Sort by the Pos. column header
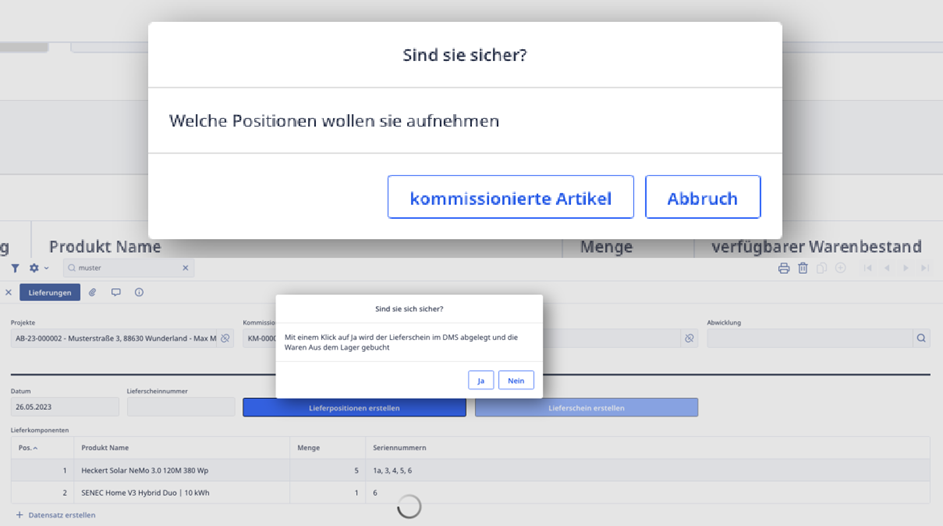This screenshot has width=943, height=526. tap(27, 448)
